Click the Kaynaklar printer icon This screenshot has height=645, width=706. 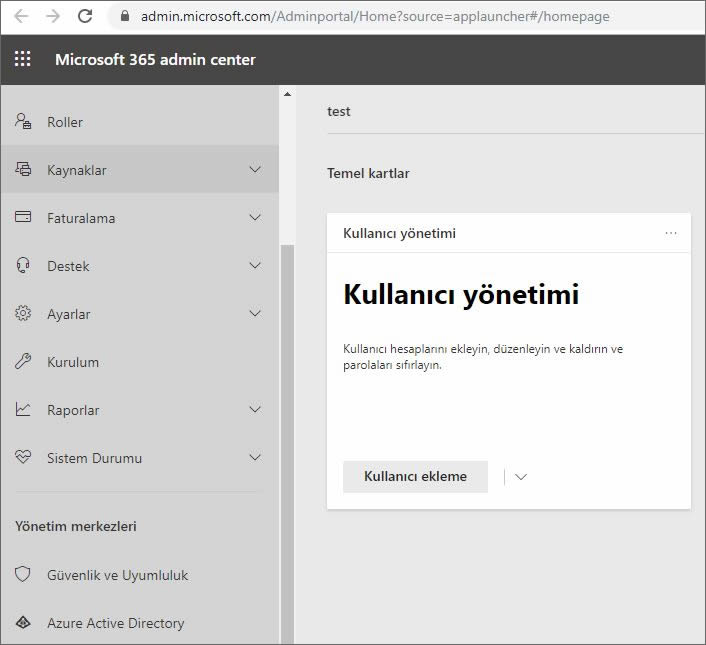coord(23,169)
